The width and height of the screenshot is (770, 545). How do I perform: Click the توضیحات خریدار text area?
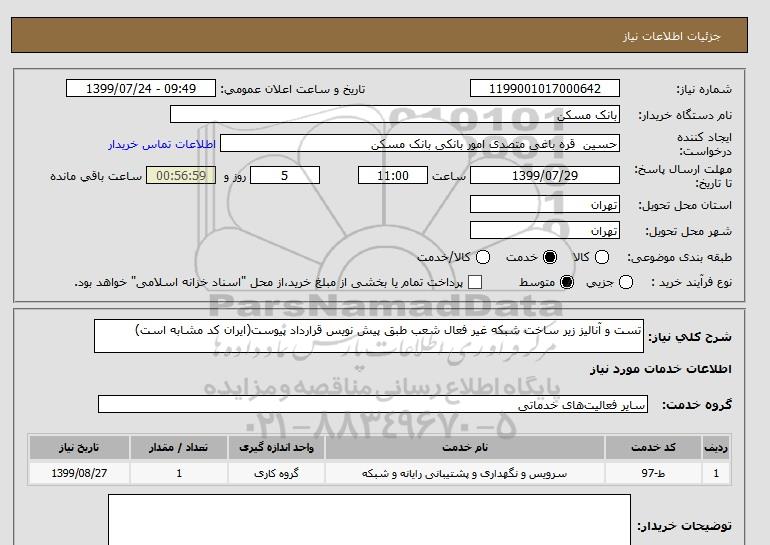coord(369,520)
